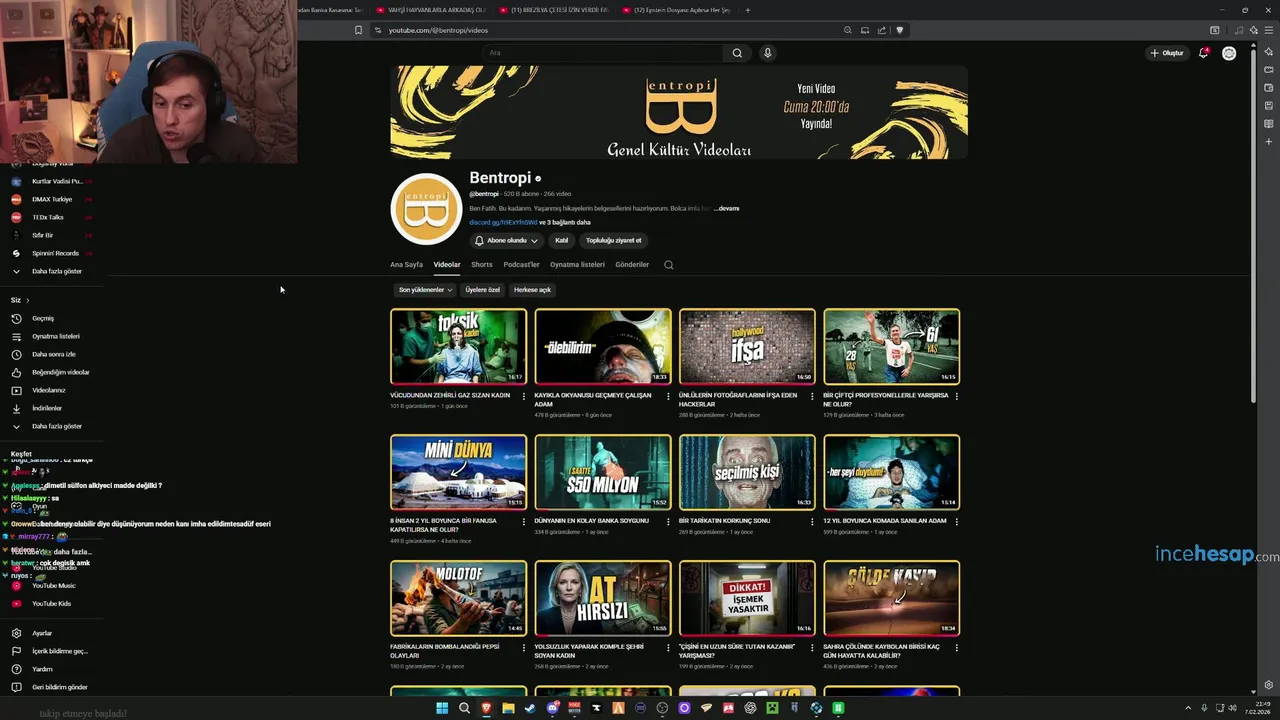Open Steam from the taskbar
1280x720 pixels.
coord(530,708)
